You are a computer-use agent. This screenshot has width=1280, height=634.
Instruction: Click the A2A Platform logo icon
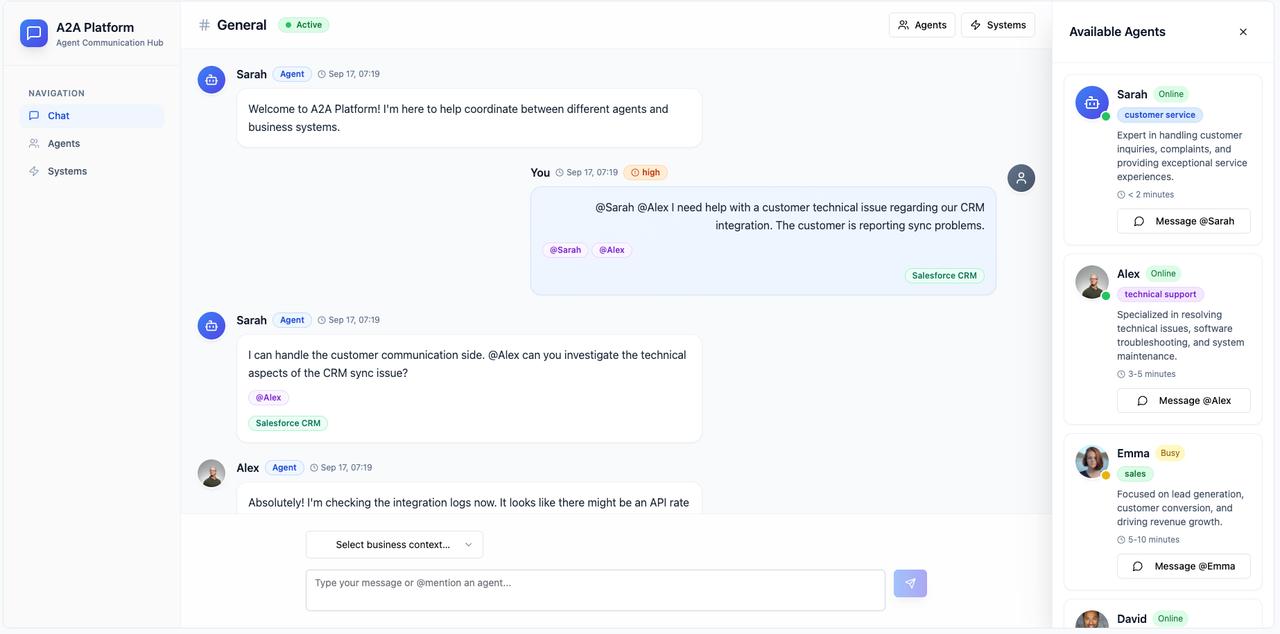pyautogui.click(x=34, y=34)
